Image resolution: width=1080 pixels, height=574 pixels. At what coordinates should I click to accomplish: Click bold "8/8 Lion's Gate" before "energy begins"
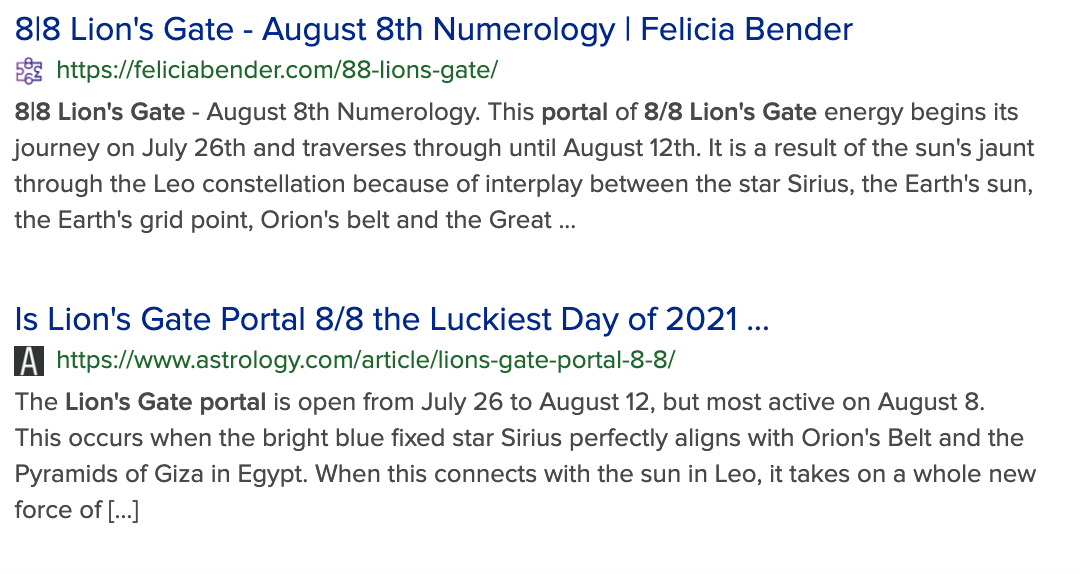[x=730, y=112]
